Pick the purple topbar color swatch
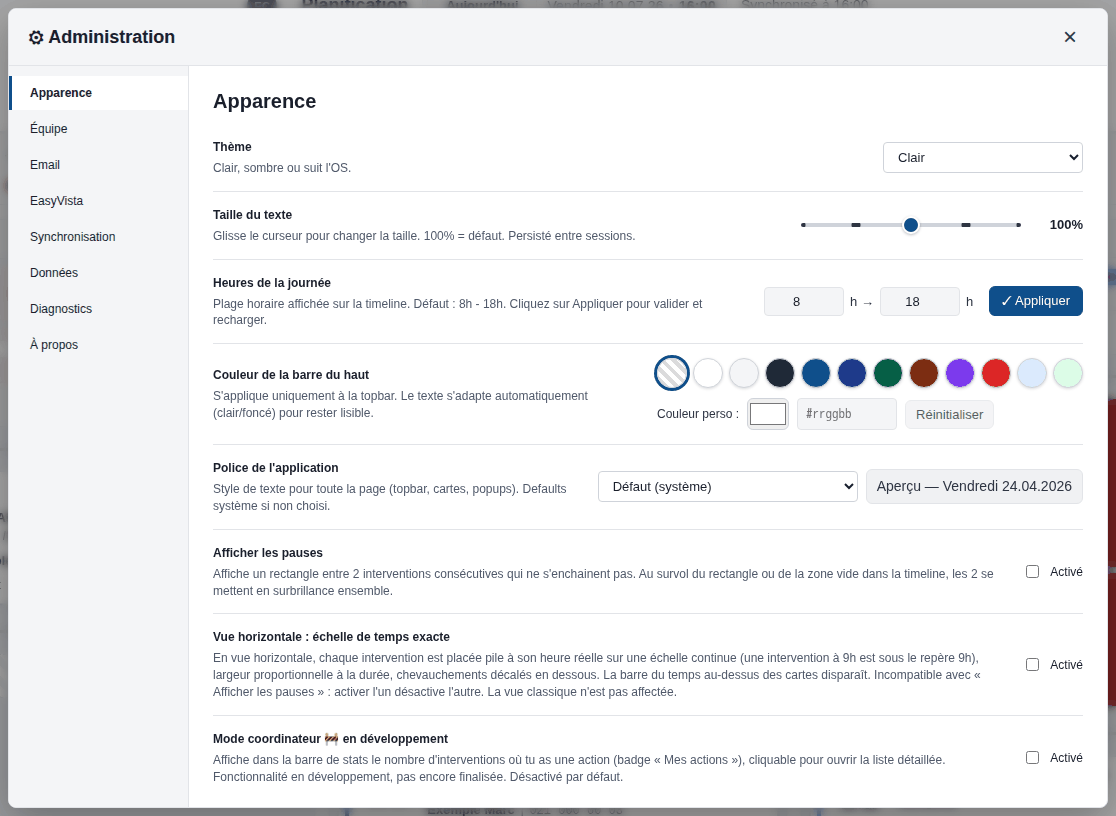The height and width of the screenshot is (816, 1116). pos(960,373)
